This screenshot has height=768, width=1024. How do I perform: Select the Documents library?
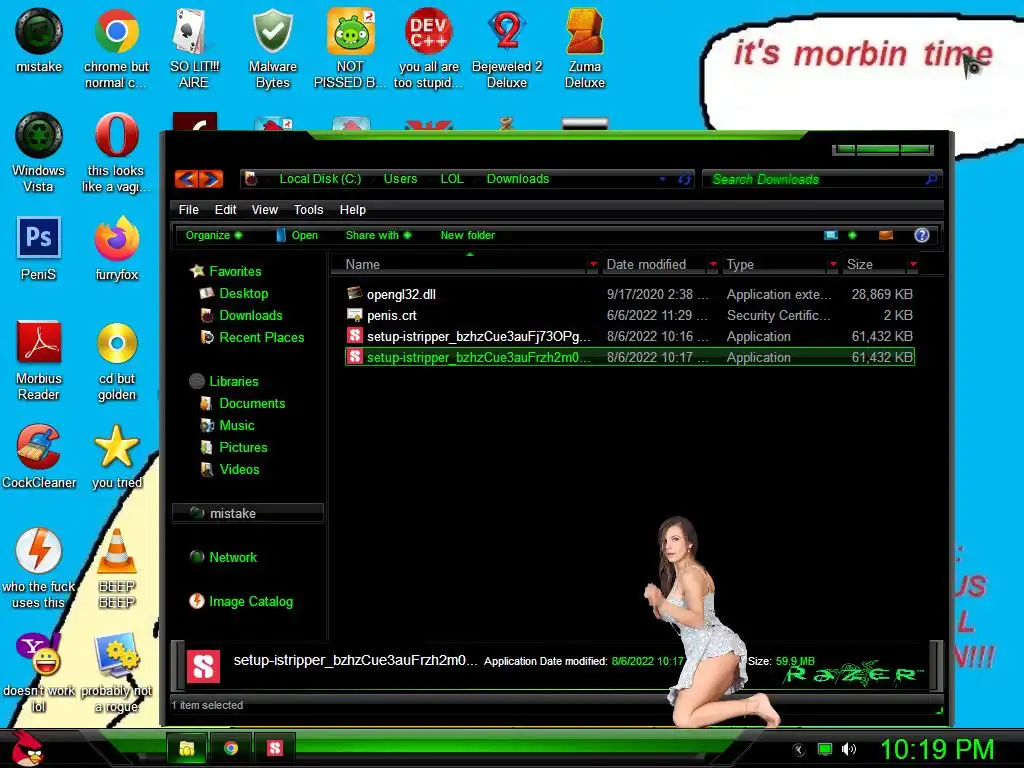(x=252, y=404)
